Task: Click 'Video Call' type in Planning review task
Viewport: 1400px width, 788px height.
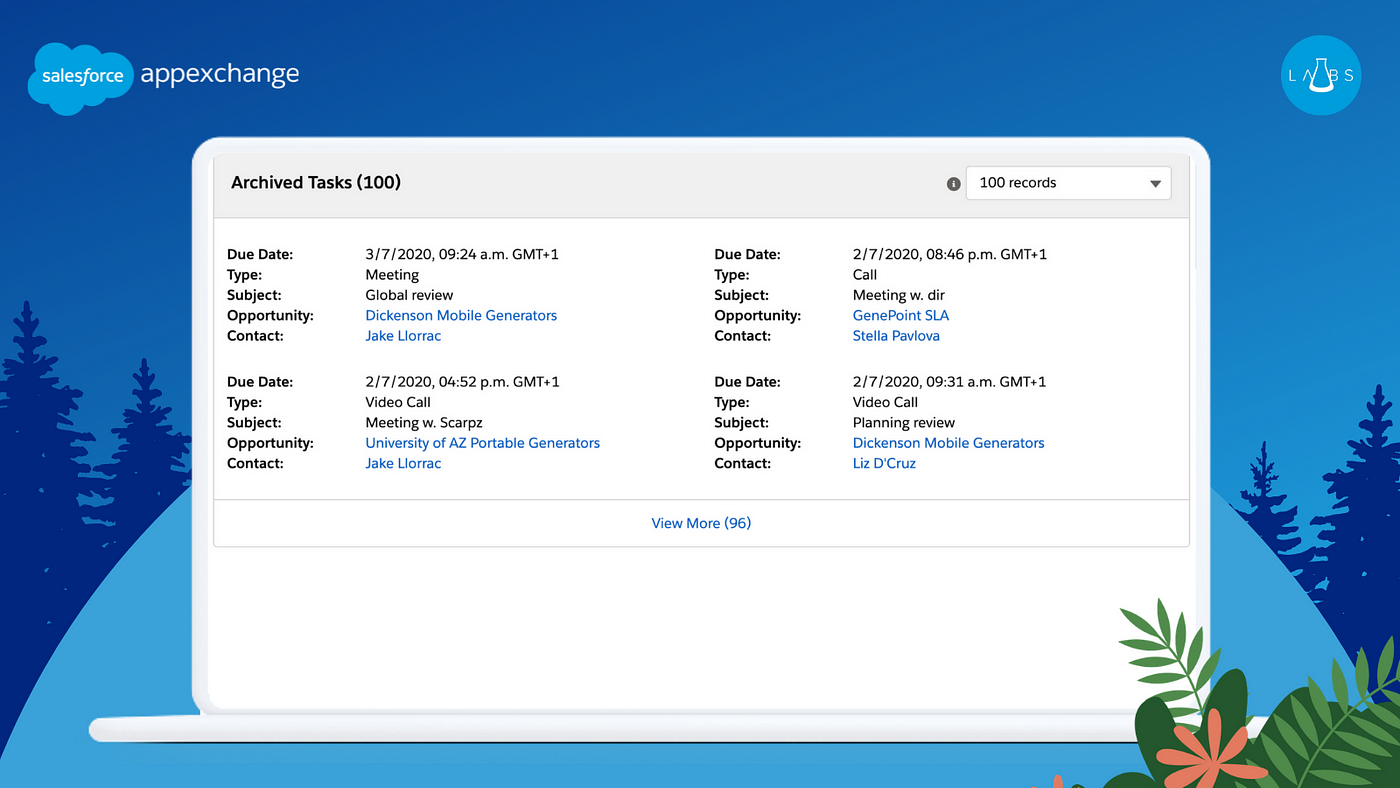Action: coord(885,402)
